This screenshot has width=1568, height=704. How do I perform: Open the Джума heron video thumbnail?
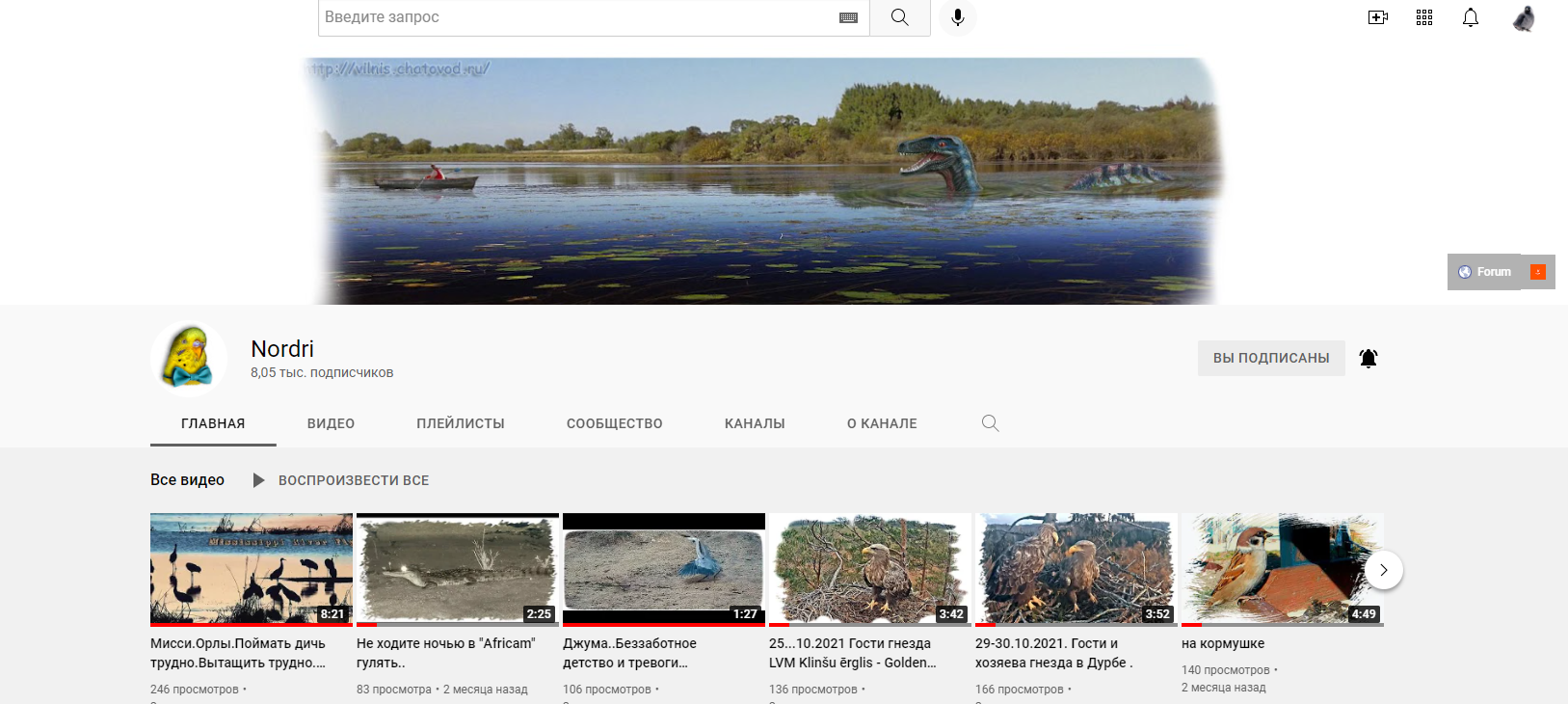664,569
